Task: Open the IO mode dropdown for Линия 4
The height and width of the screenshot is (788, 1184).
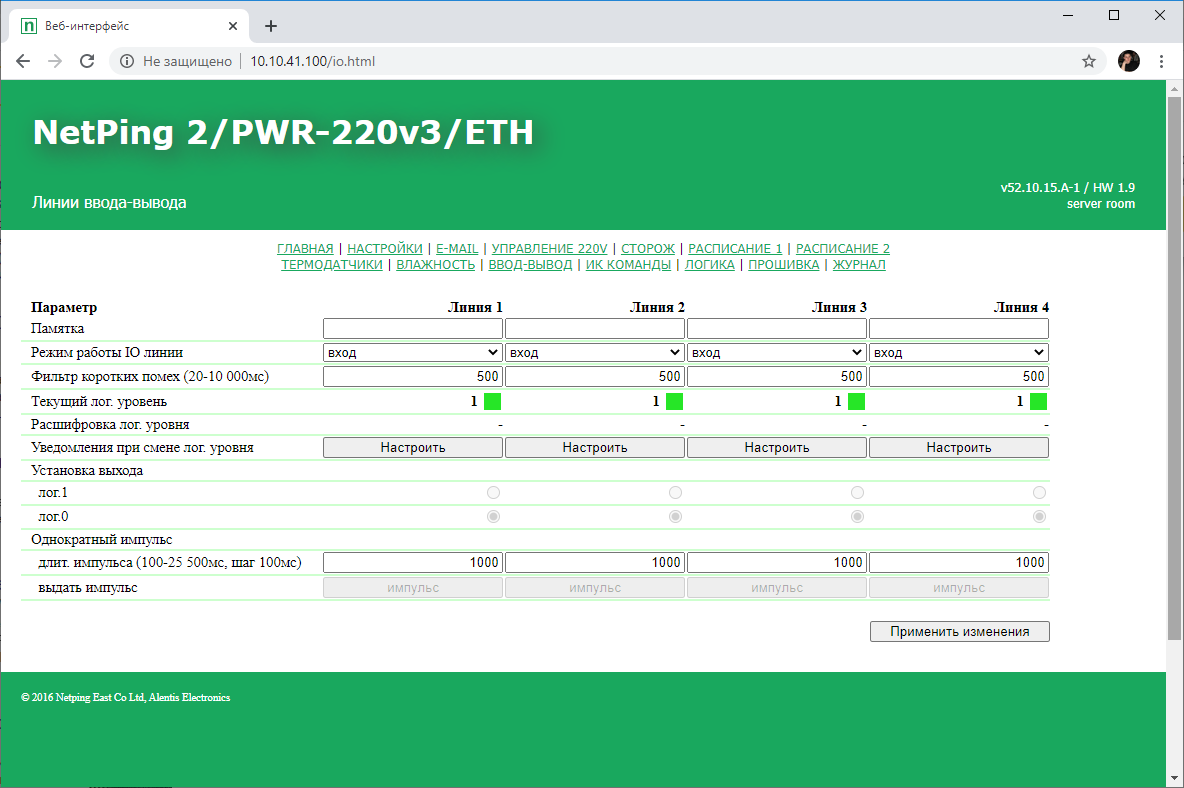Action: [959, 352]
